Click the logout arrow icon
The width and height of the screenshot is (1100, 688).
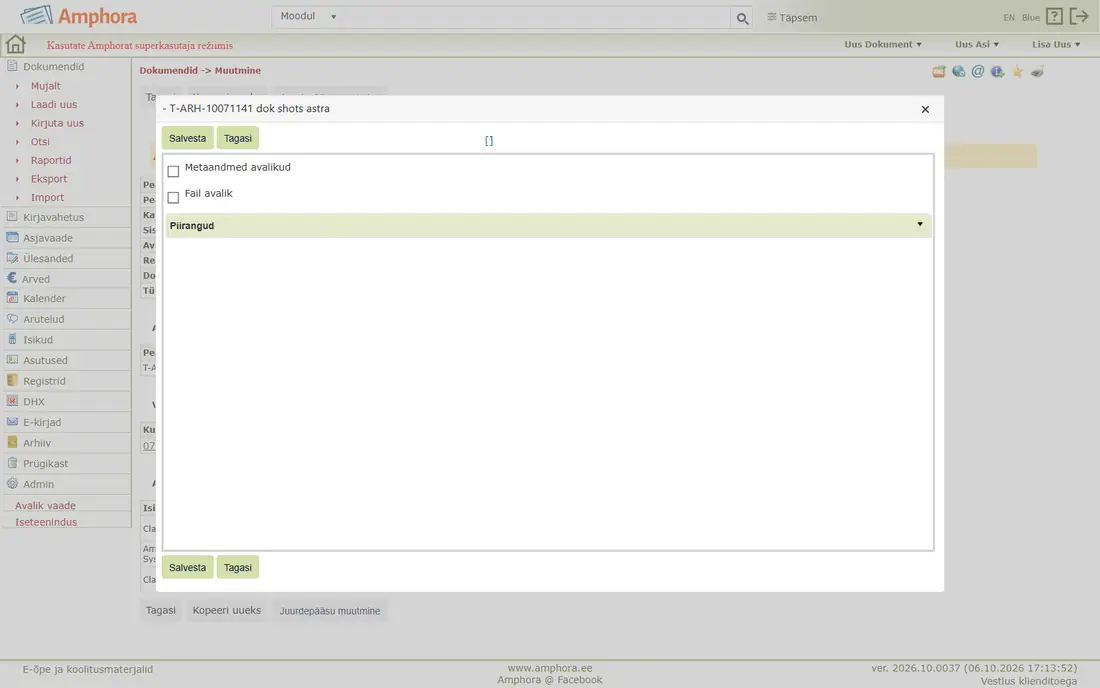1079,16
